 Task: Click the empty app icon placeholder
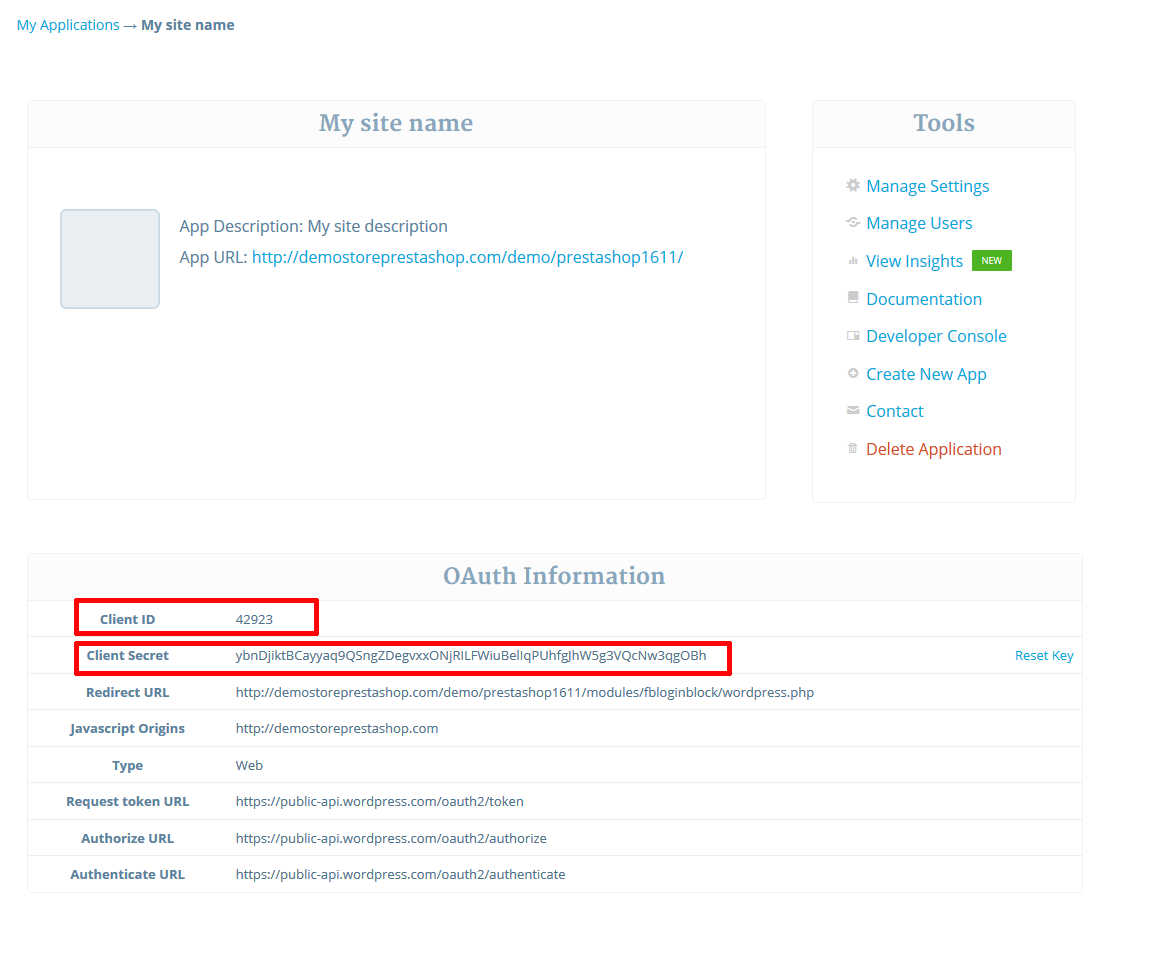tap(110, 259)
